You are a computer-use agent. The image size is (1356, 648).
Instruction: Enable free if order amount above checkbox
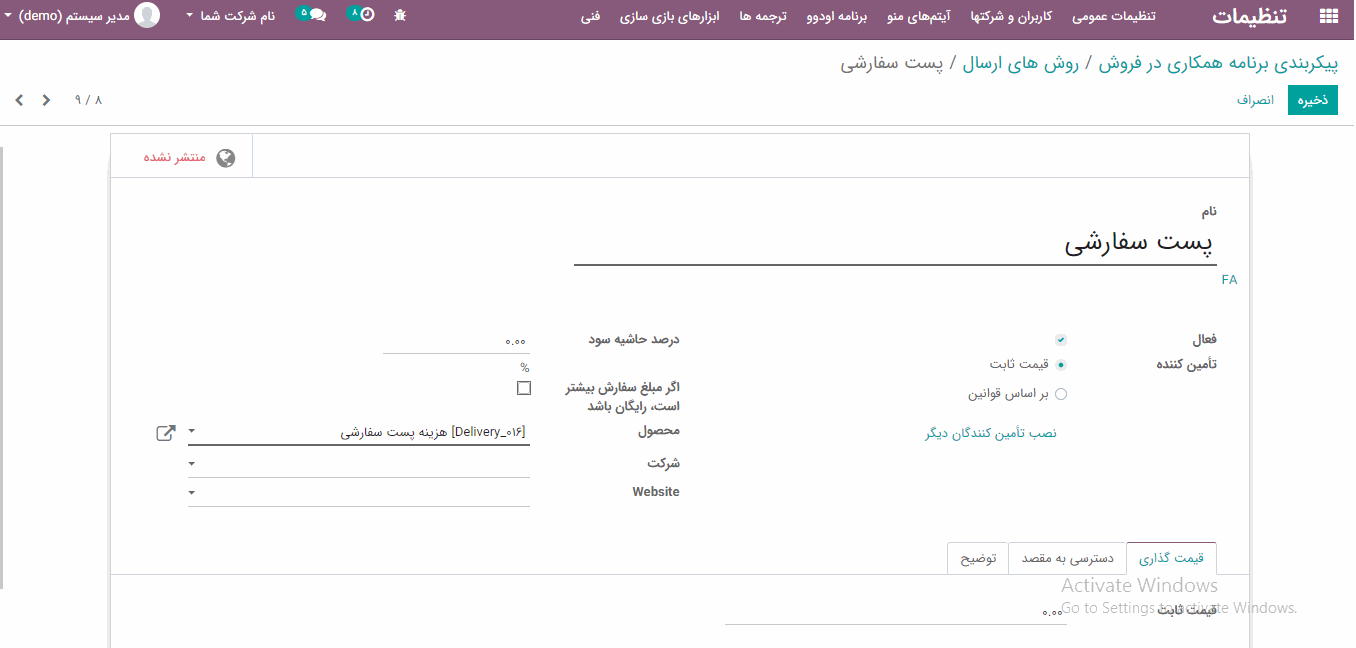pos(524,388)
